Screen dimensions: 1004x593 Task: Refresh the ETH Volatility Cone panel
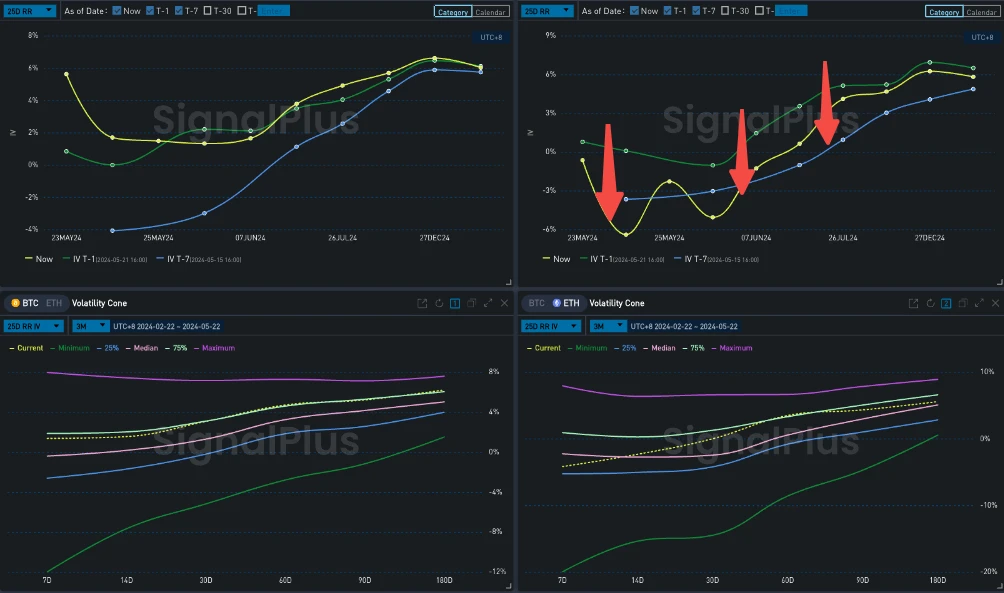(x=929, y=303)
